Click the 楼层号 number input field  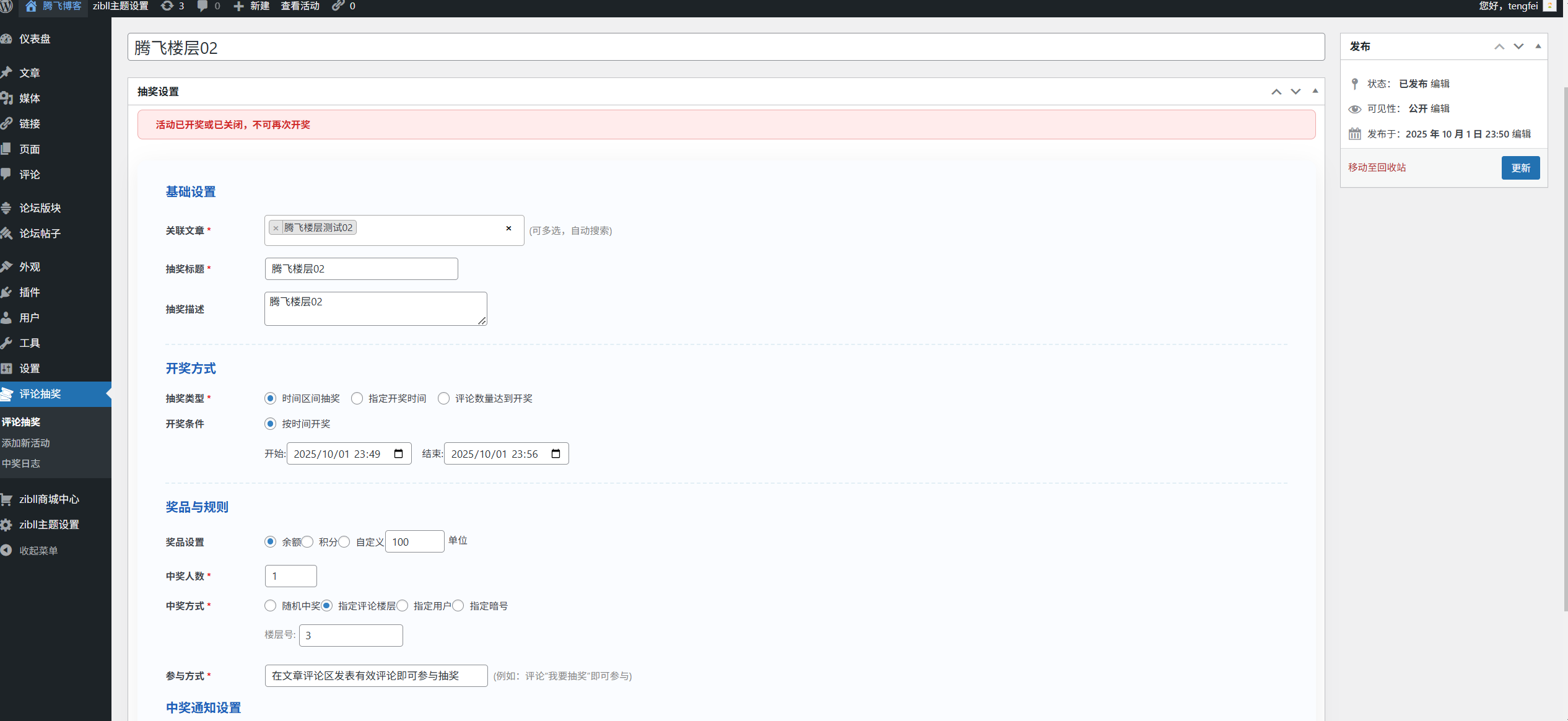(x=351, y=636)
